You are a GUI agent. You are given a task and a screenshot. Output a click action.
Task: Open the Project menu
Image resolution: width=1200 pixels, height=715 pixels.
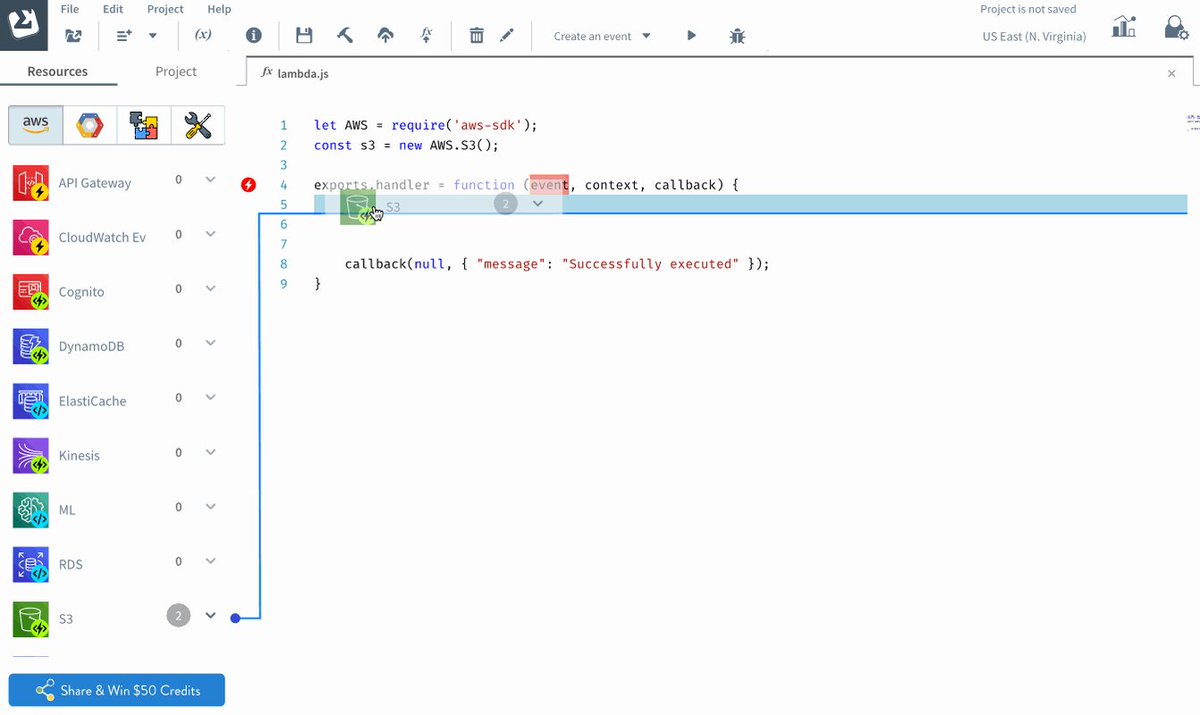[165, 9]
